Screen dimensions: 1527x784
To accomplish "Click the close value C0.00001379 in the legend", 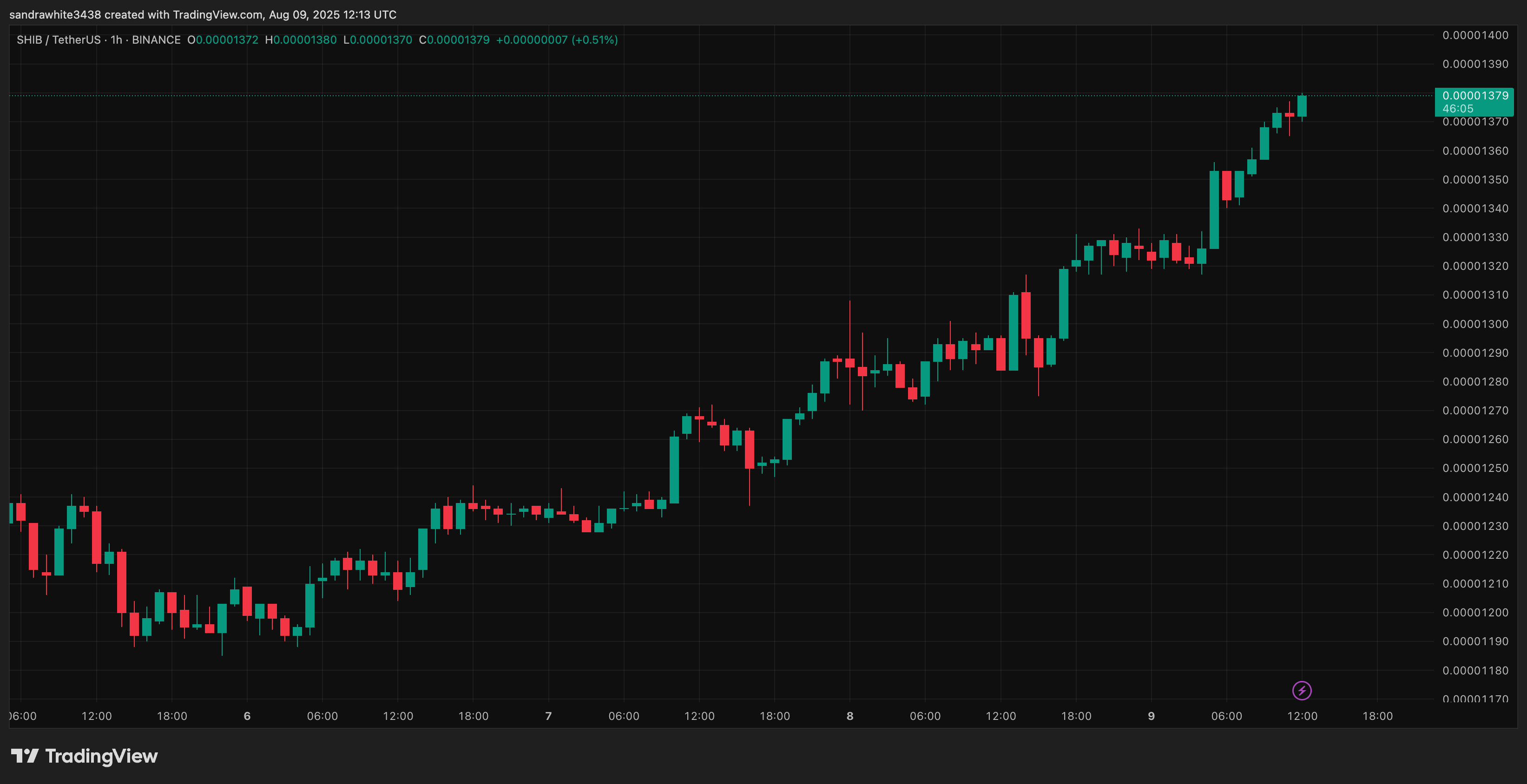I will pos(454,39).
